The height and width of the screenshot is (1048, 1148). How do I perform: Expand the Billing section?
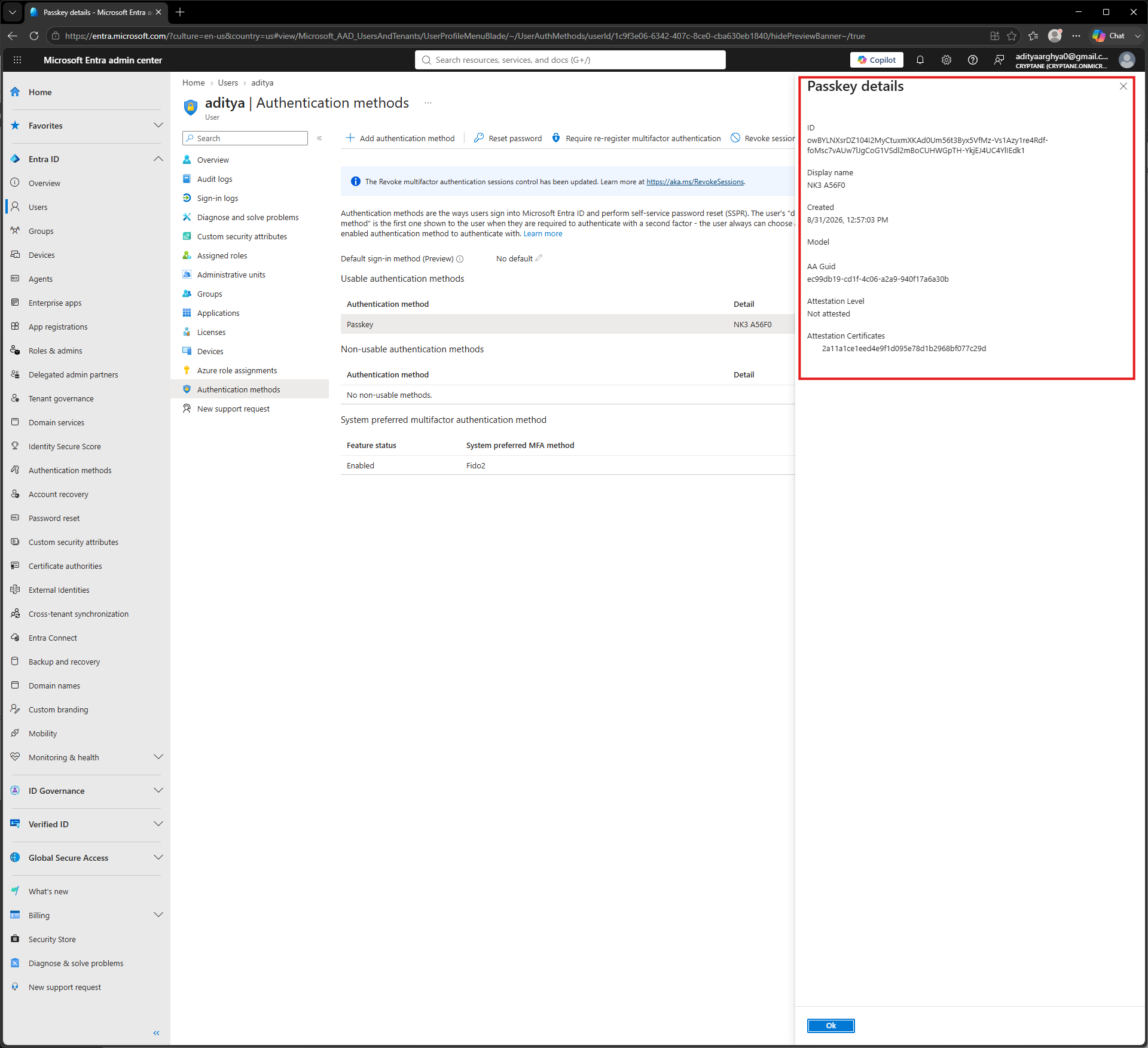[158, 915]
